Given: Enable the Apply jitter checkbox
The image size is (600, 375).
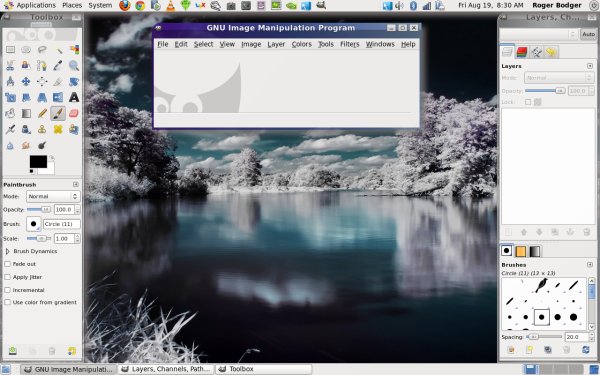Looking at the screenshot, I should tap(7, 277).
